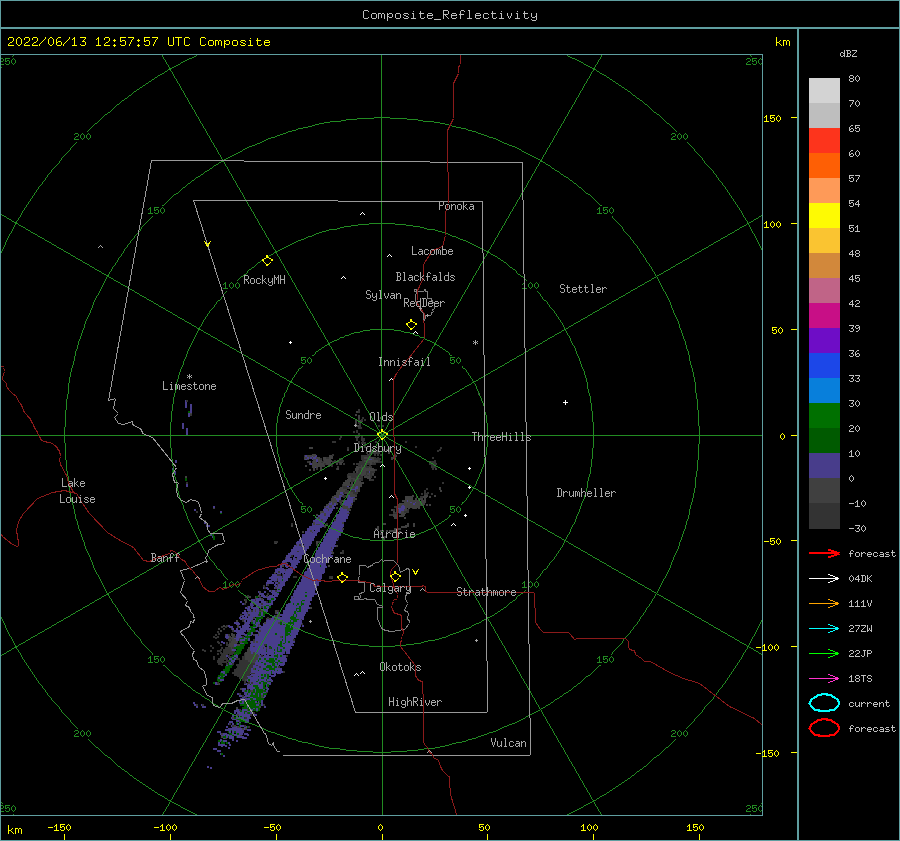Click the current legend text
The image size is (900, 841).
click(x=868, y=703)
